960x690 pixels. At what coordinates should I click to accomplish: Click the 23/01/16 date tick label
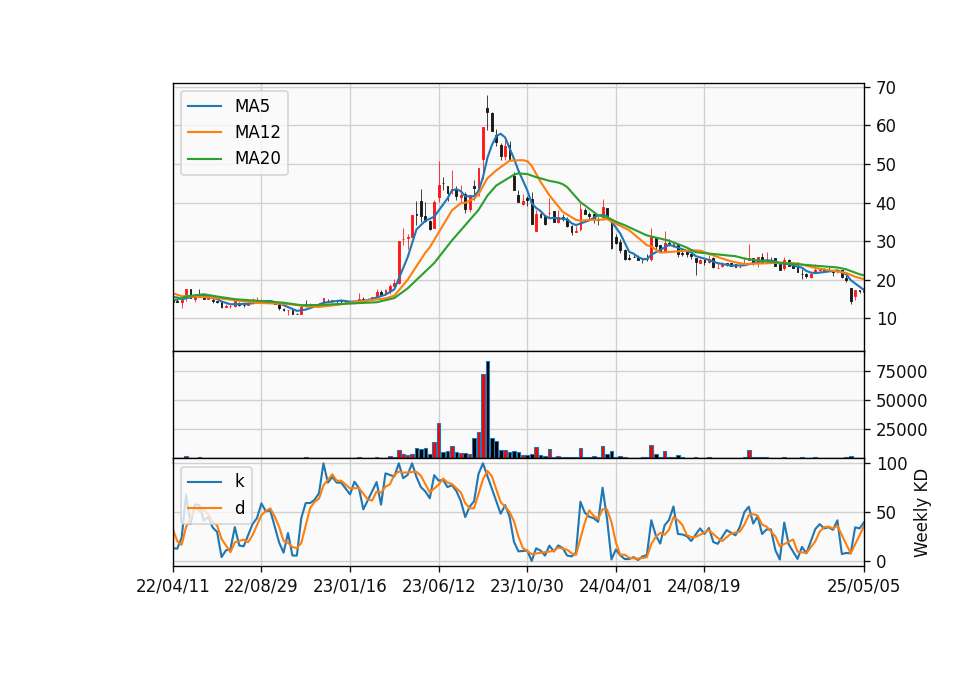pyautogui.click(x=350, y=586)
